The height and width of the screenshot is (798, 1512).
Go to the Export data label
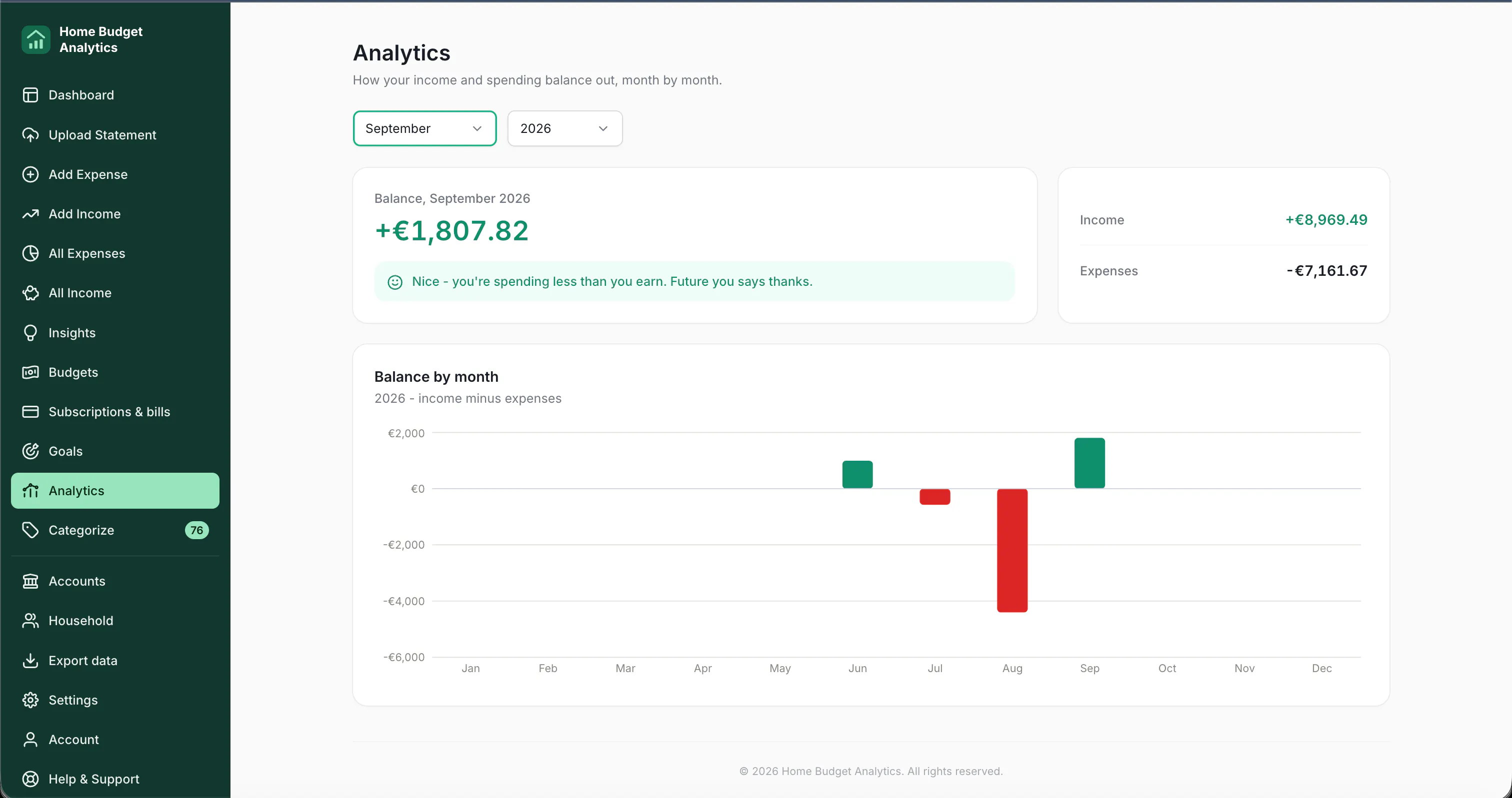coord(83,661)
